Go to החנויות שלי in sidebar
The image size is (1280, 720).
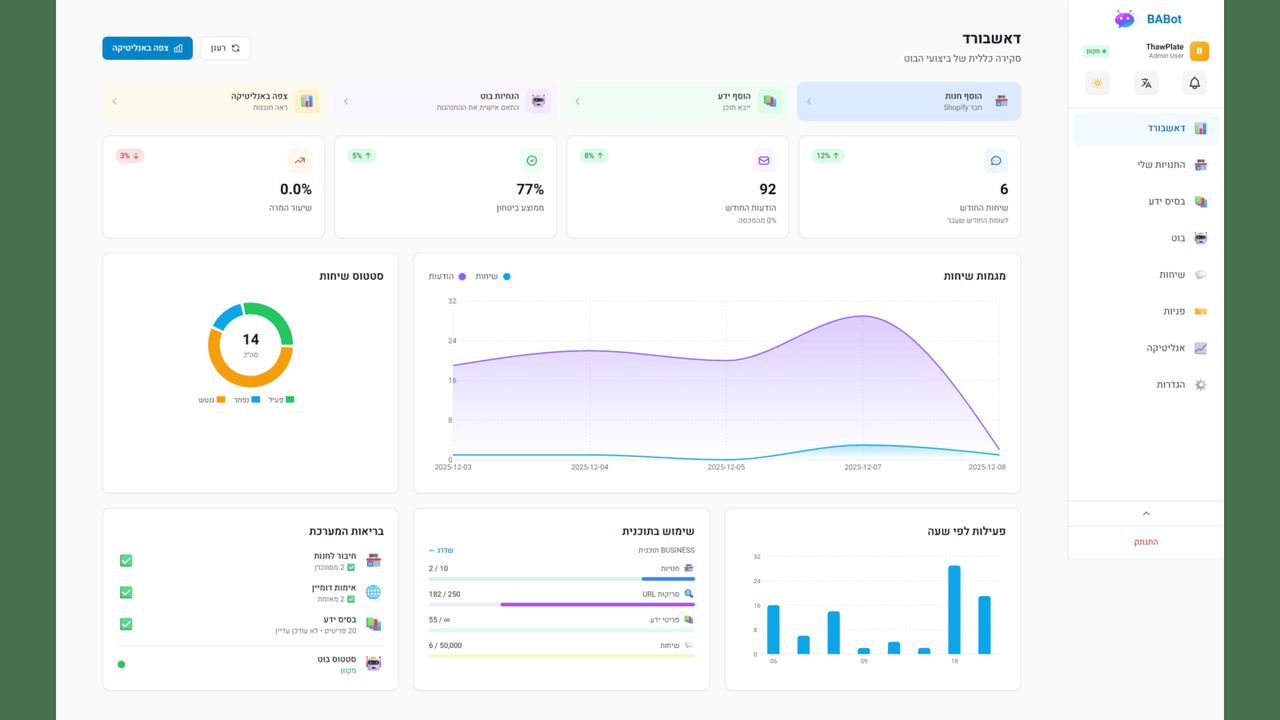point(1146,164)
